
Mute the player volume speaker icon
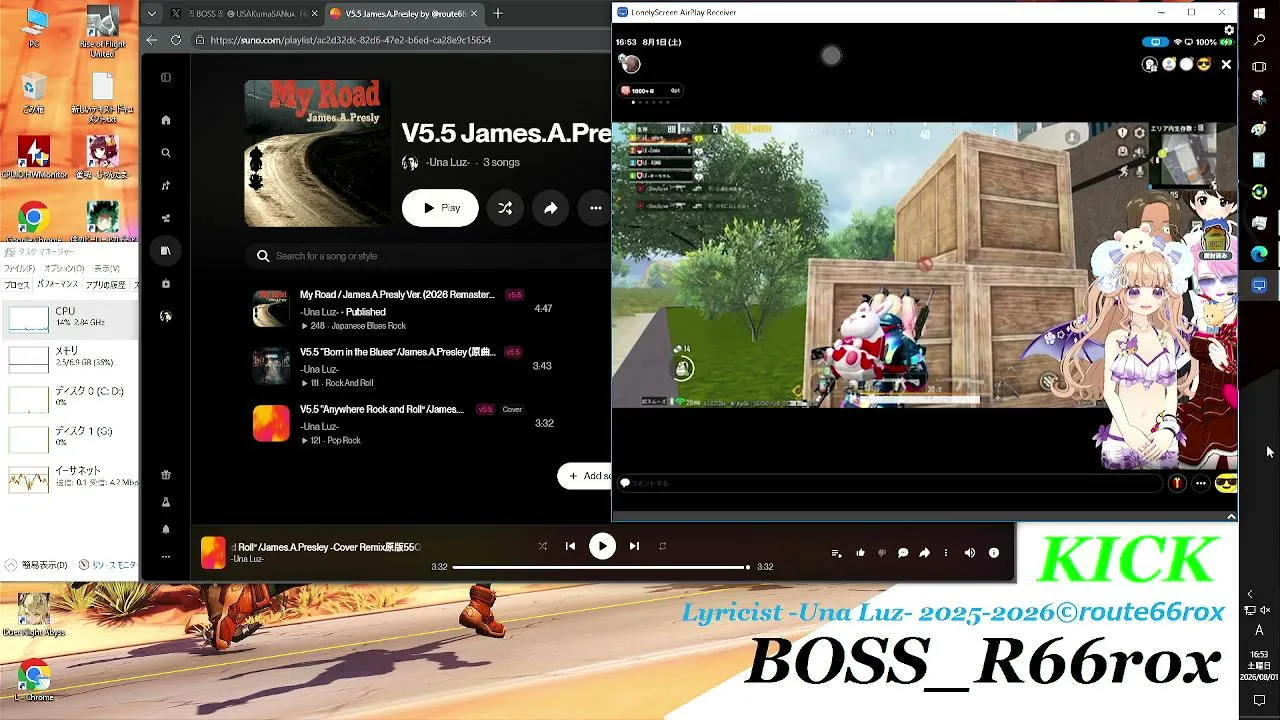click(x=969, y=553)
